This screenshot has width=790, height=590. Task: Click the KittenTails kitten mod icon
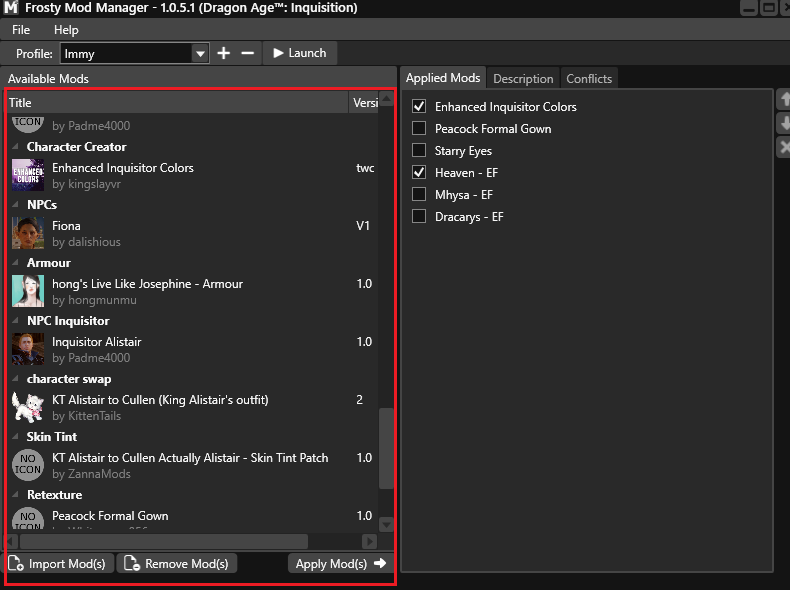click(28, 407)
